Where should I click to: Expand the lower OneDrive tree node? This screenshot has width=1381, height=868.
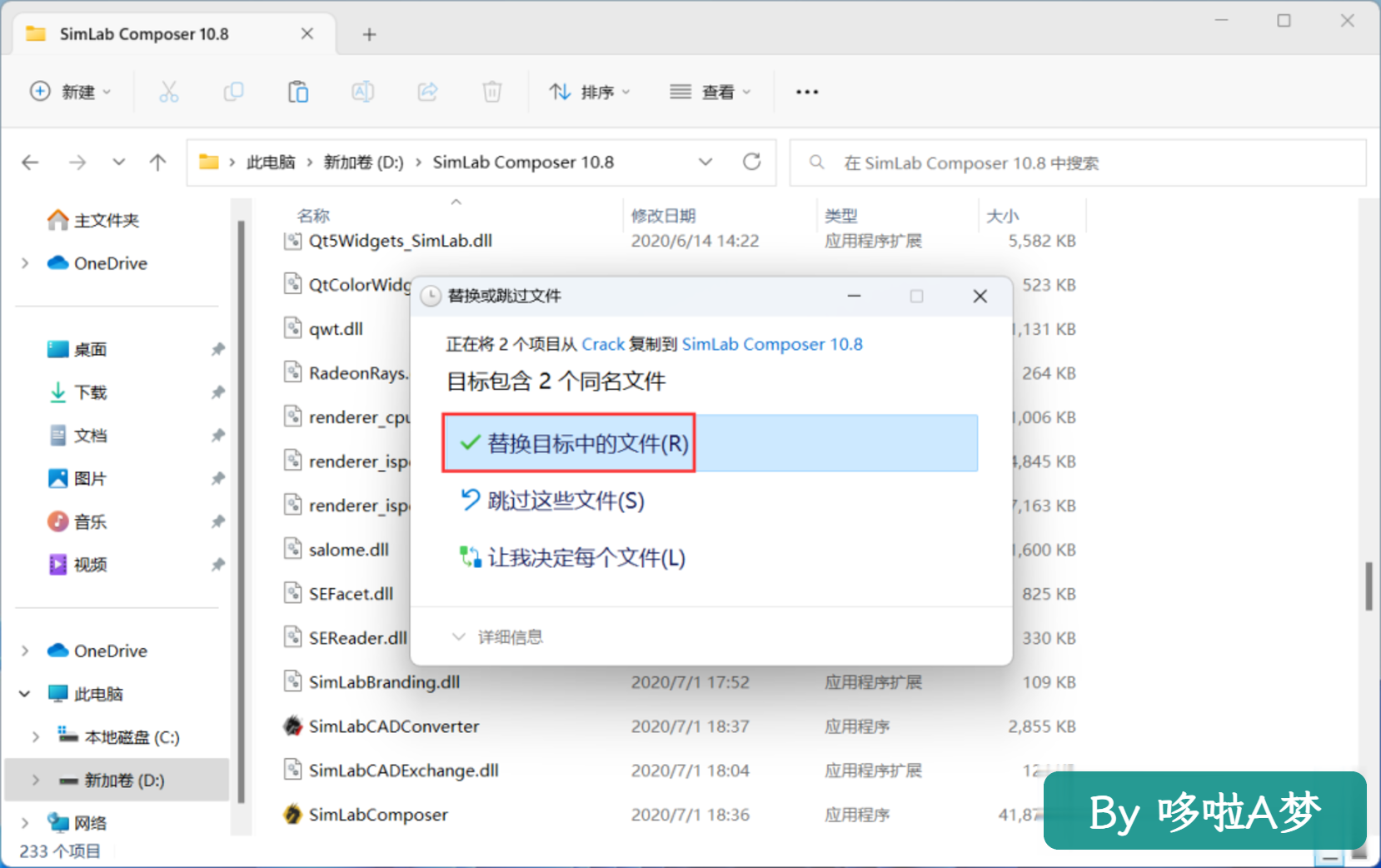(x=25, y=651)
